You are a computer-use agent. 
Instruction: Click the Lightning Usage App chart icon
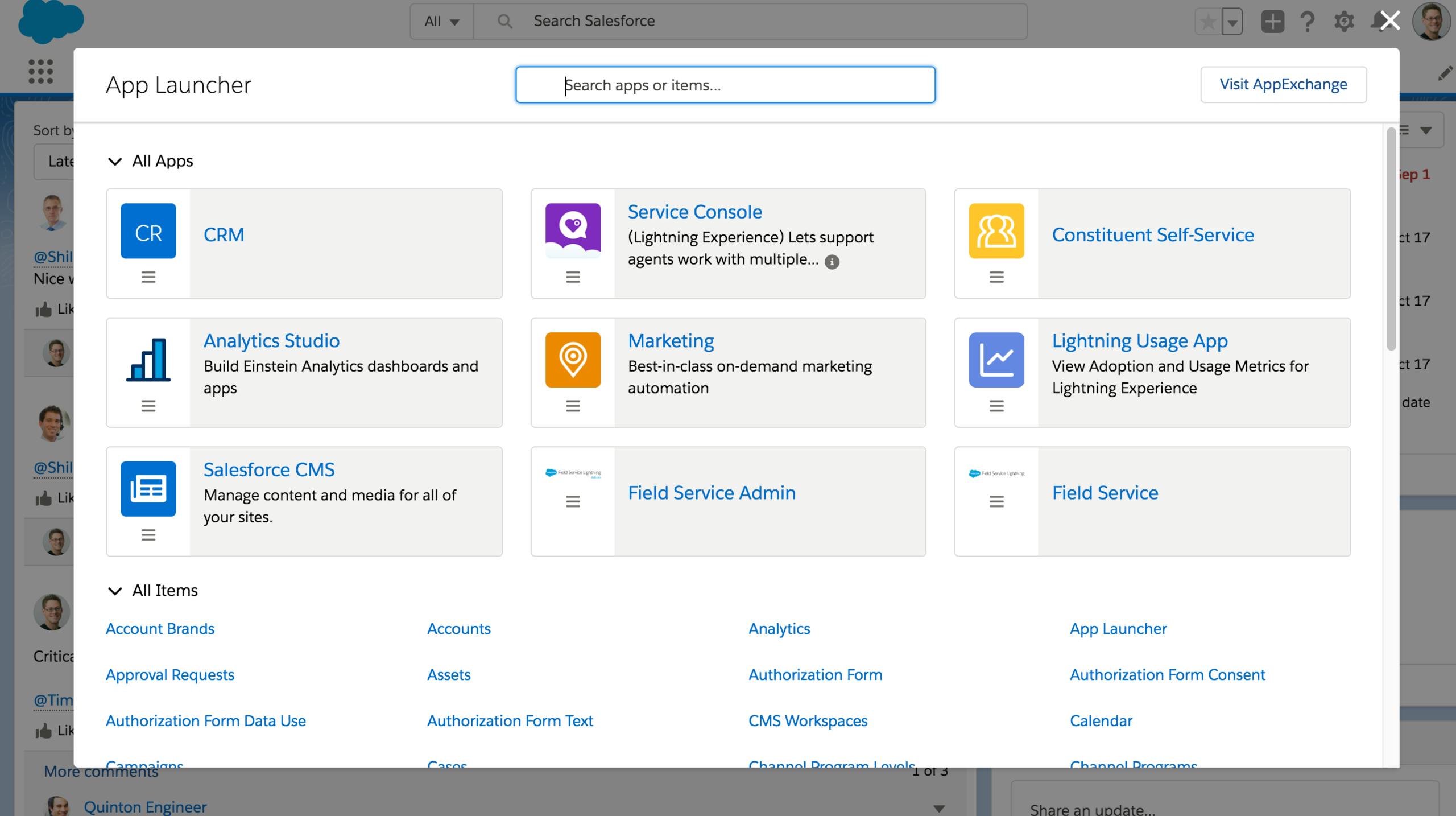point(996,360)
